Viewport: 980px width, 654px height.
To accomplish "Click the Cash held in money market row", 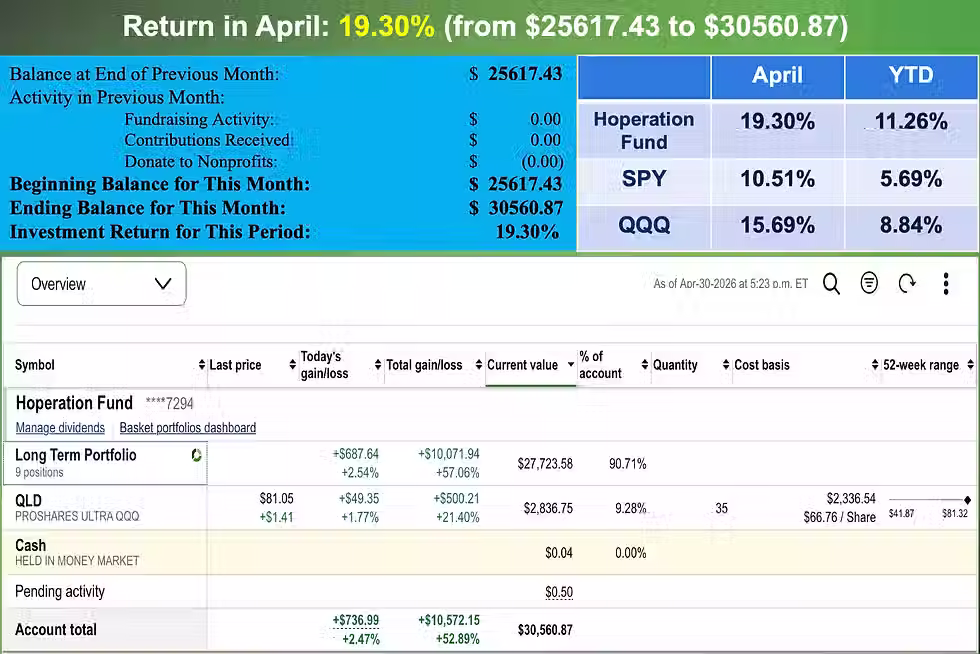I will click(x=489, y=553).
